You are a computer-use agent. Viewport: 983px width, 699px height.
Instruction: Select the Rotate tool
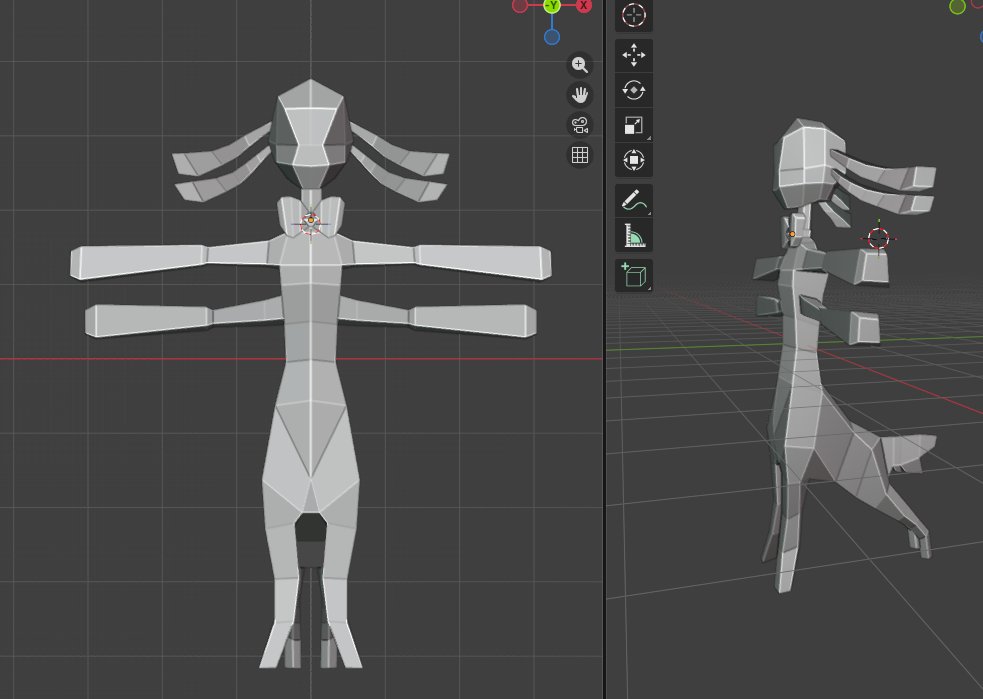(x=633, y=90)
